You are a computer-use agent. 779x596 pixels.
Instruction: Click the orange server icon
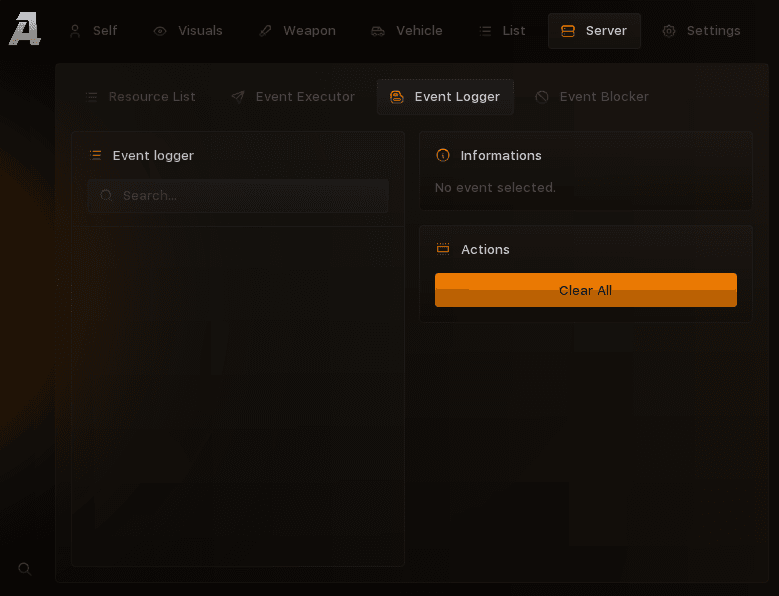click(568, 31)
